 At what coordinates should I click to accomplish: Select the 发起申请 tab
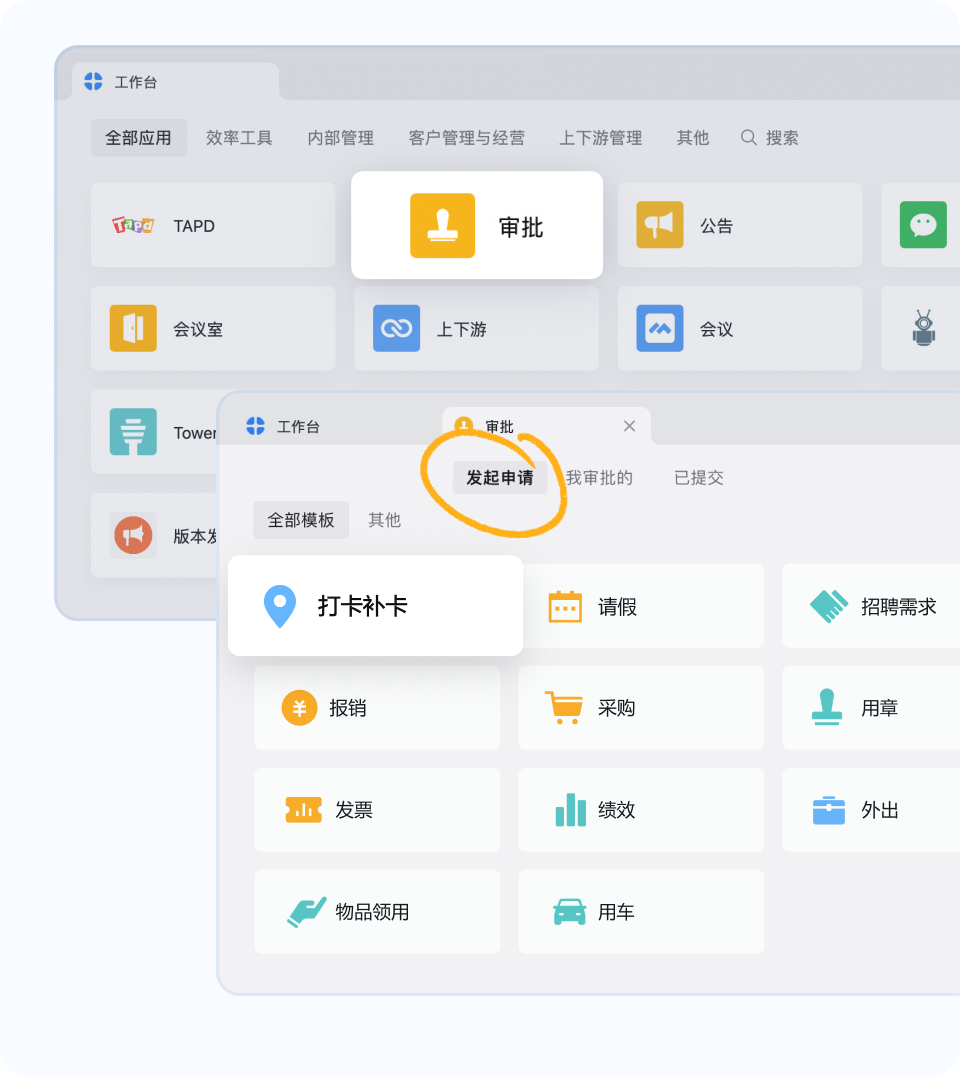pyautogui.click(x=500, y=477)
